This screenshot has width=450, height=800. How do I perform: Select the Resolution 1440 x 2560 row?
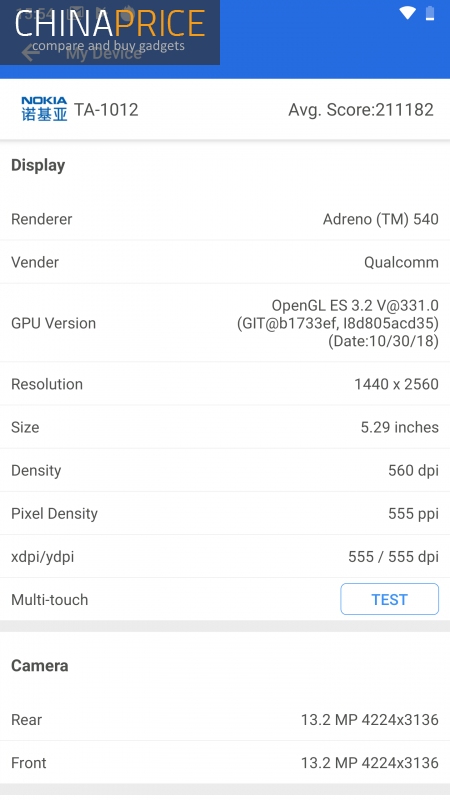coord(225,384)
